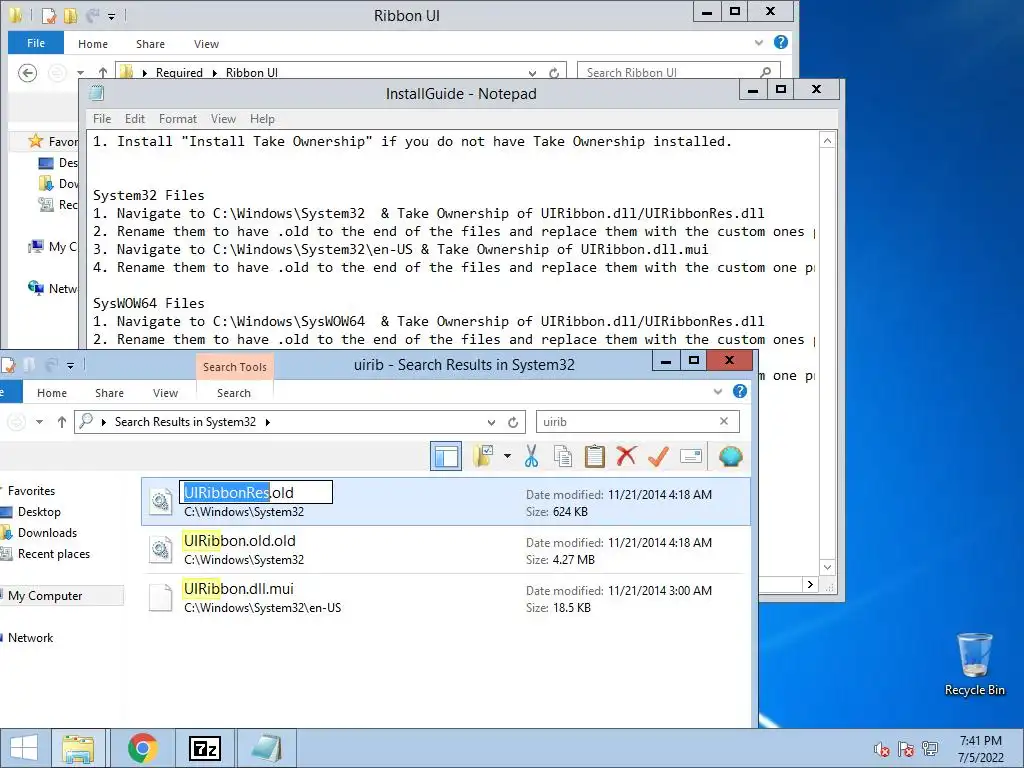
Task: Switch to Notepad from the taskbar
Action: tap(266, 748)
